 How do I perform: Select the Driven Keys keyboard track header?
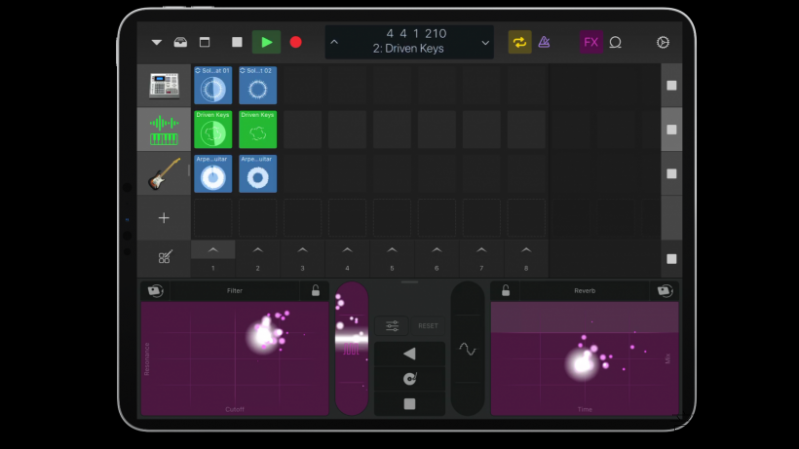[164, 129]
